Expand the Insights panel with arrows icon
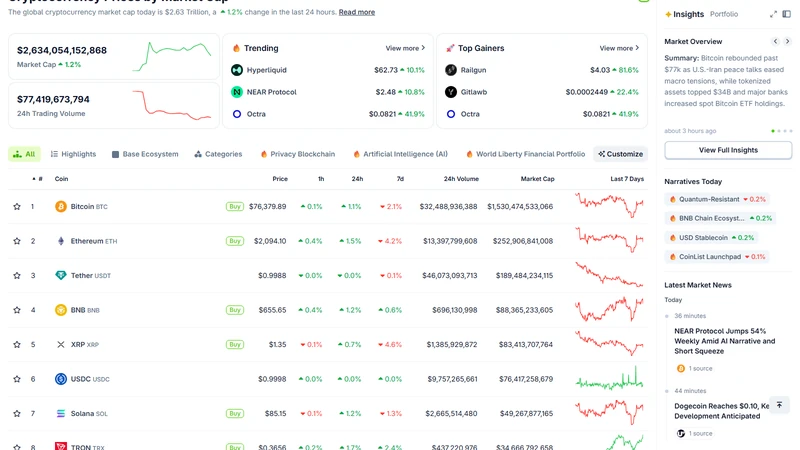800x450 pixels. [x=773, y=14]
